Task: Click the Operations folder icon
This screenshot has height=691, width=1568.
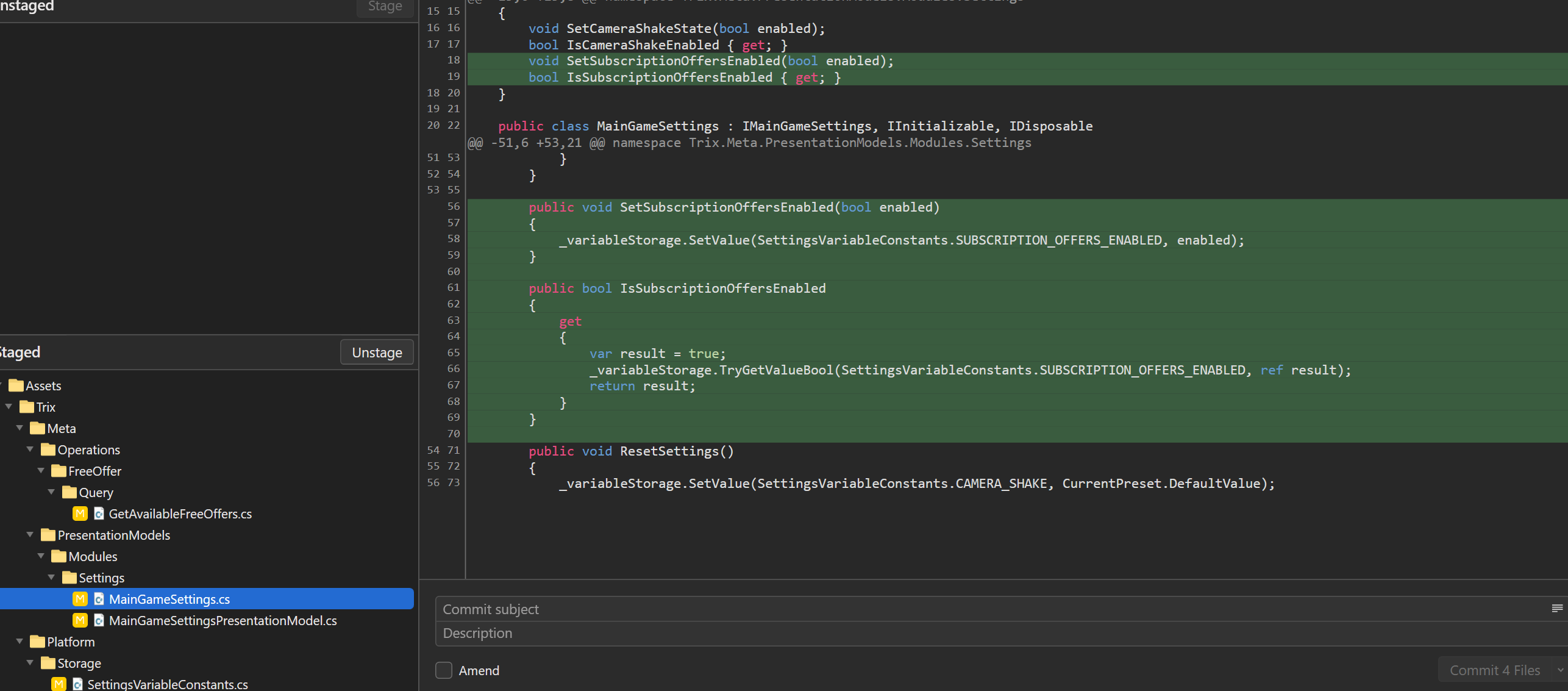Action: coord(48,449)
